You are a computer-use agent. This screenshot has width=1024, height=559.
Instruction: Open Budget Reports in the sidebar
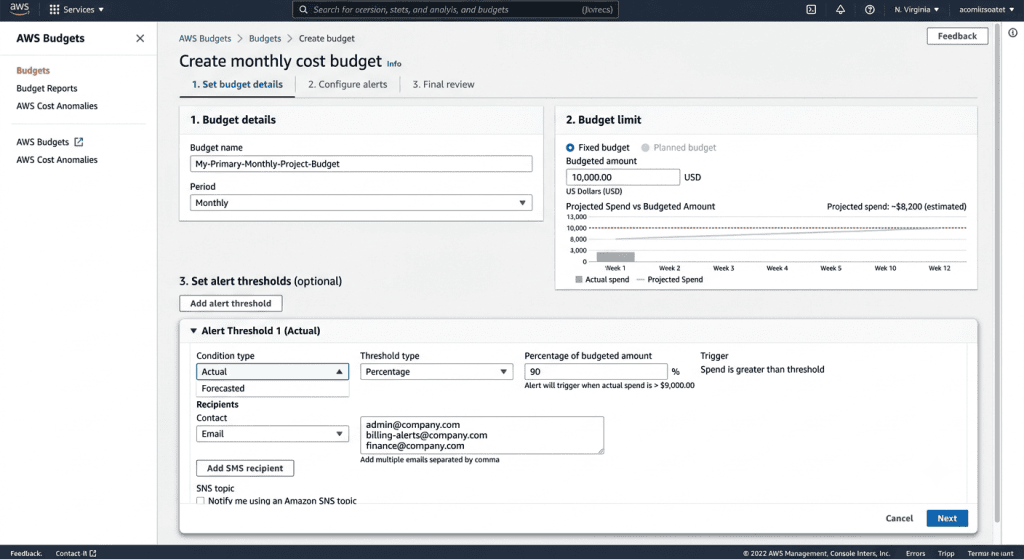47,88
